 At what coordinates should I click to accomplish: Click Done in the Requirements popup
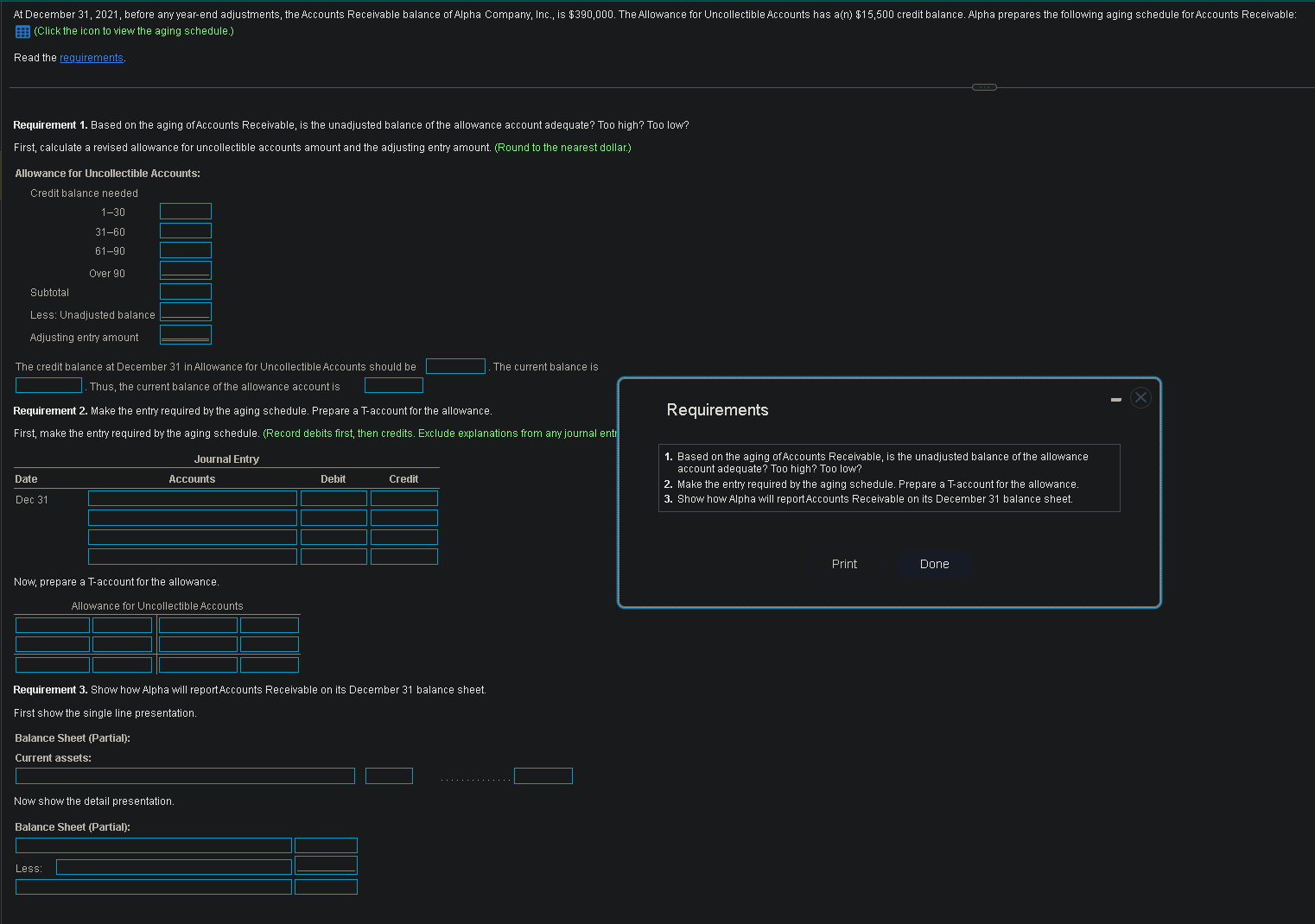(934, 564)
